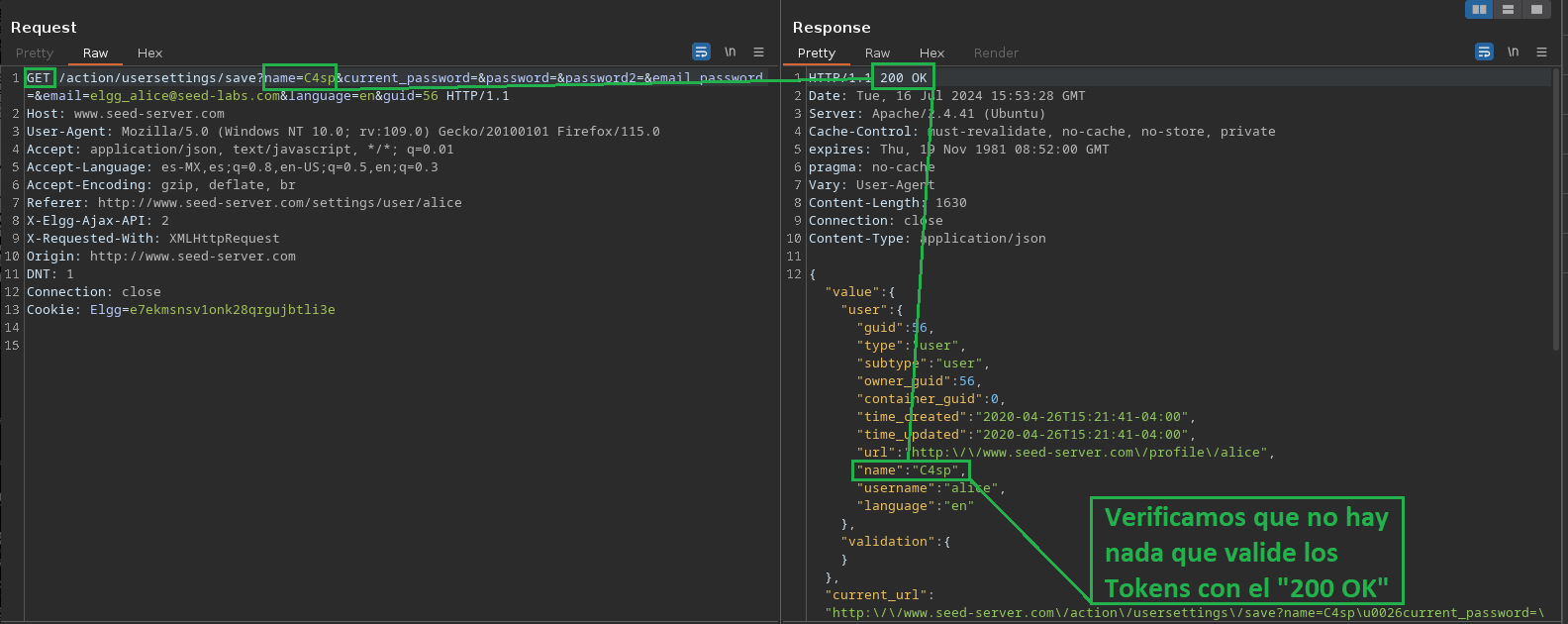This screenshot has height=624, width=1568.
Task: Toggle word wrap in the Request panel
Action: tap(701, 52)
